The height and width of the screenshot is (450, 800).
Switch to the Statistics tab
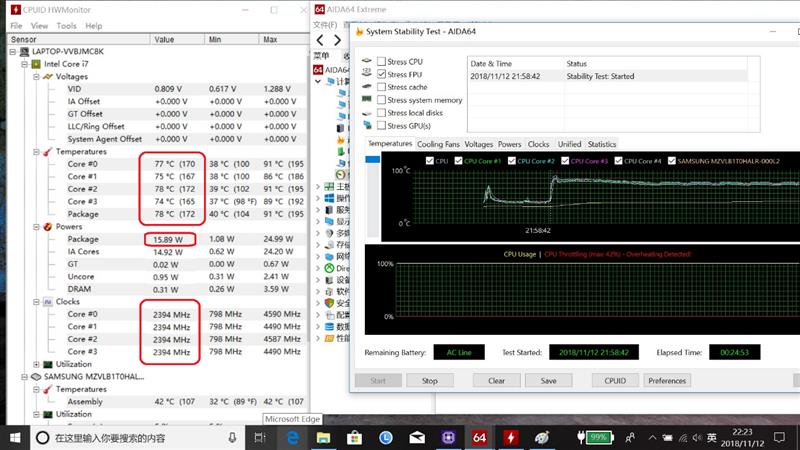click(x=602, y=144)
